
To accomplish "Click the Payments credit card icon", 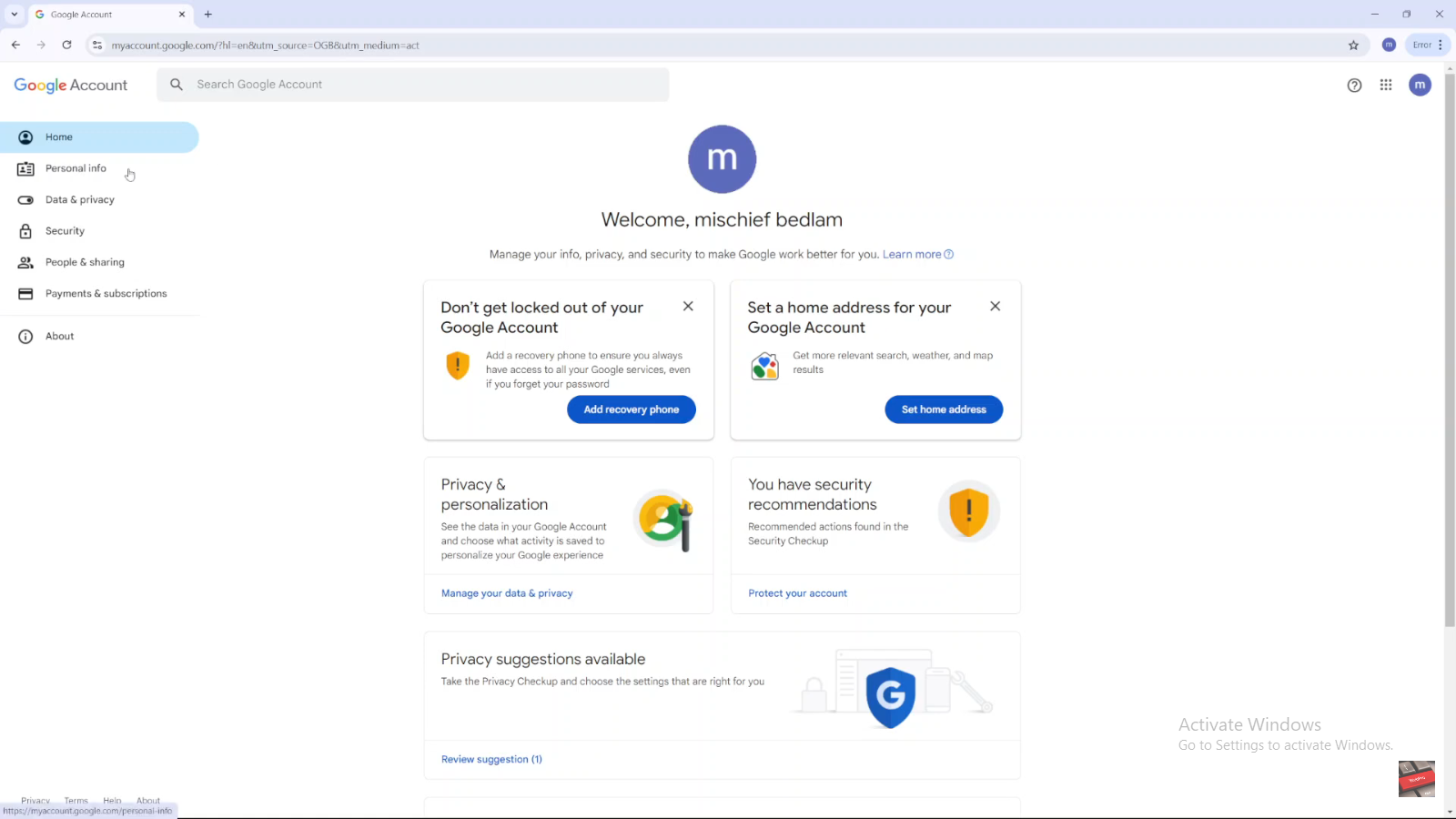I will pos(25,294).
